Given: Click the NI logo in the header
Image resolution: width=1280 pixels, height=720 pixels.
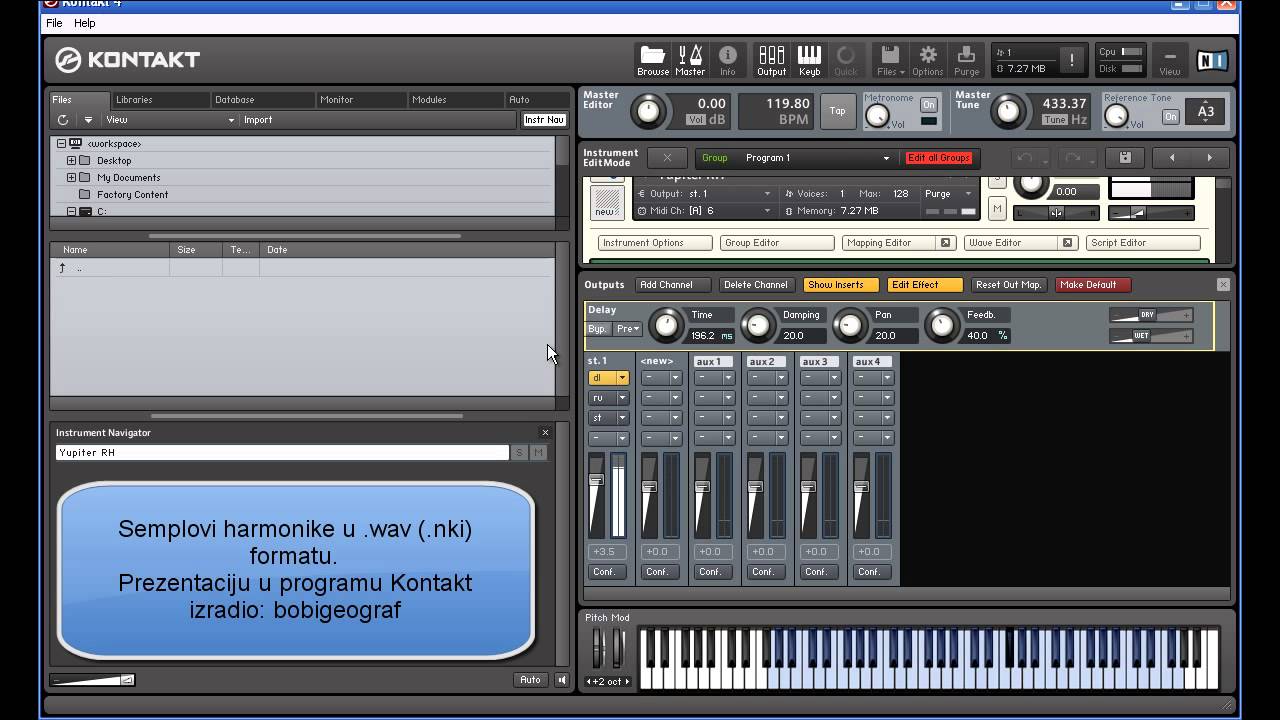Looking at the screenshot, I should point(1212,60).
